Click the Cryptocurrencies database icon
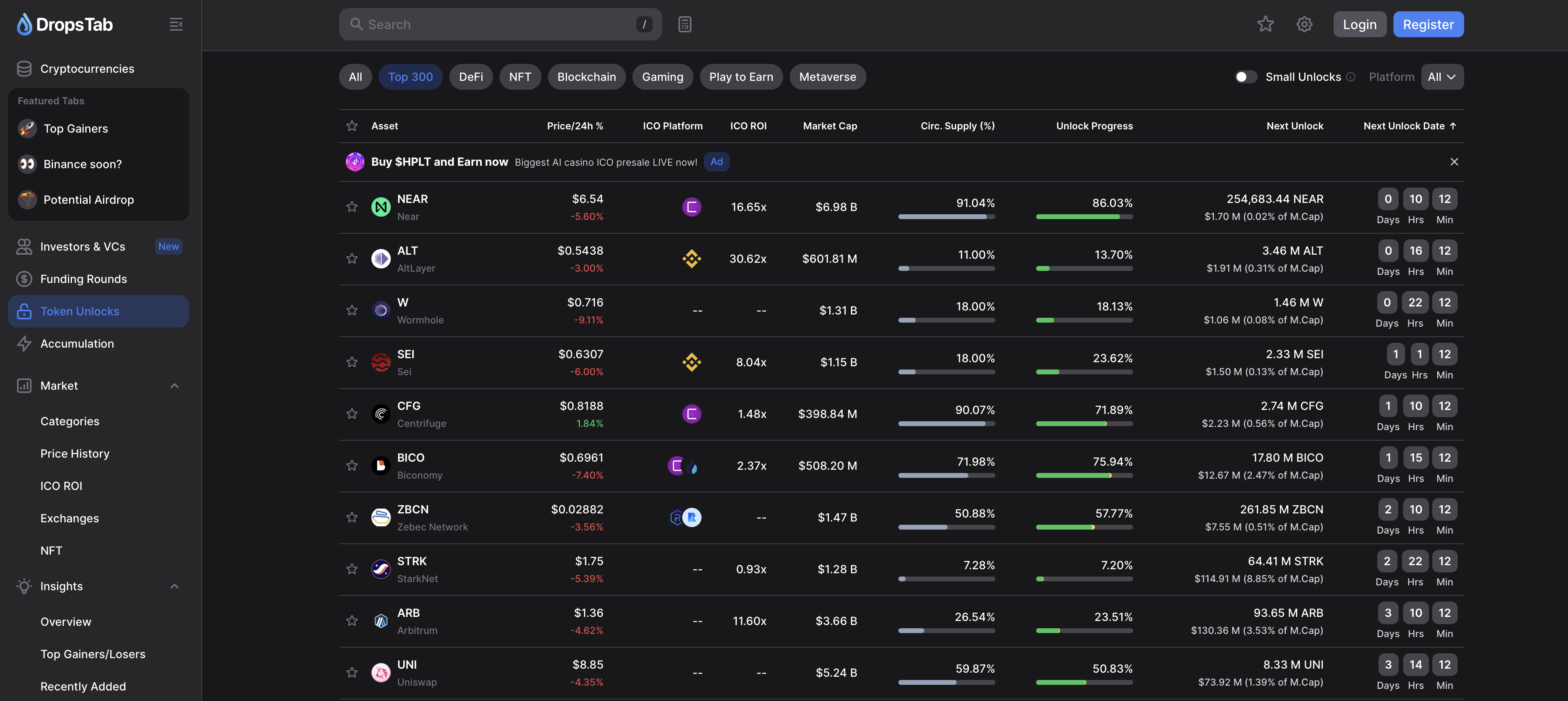Image resolution: width=1568 pixels, height=701 pixels. click(24, 69)
